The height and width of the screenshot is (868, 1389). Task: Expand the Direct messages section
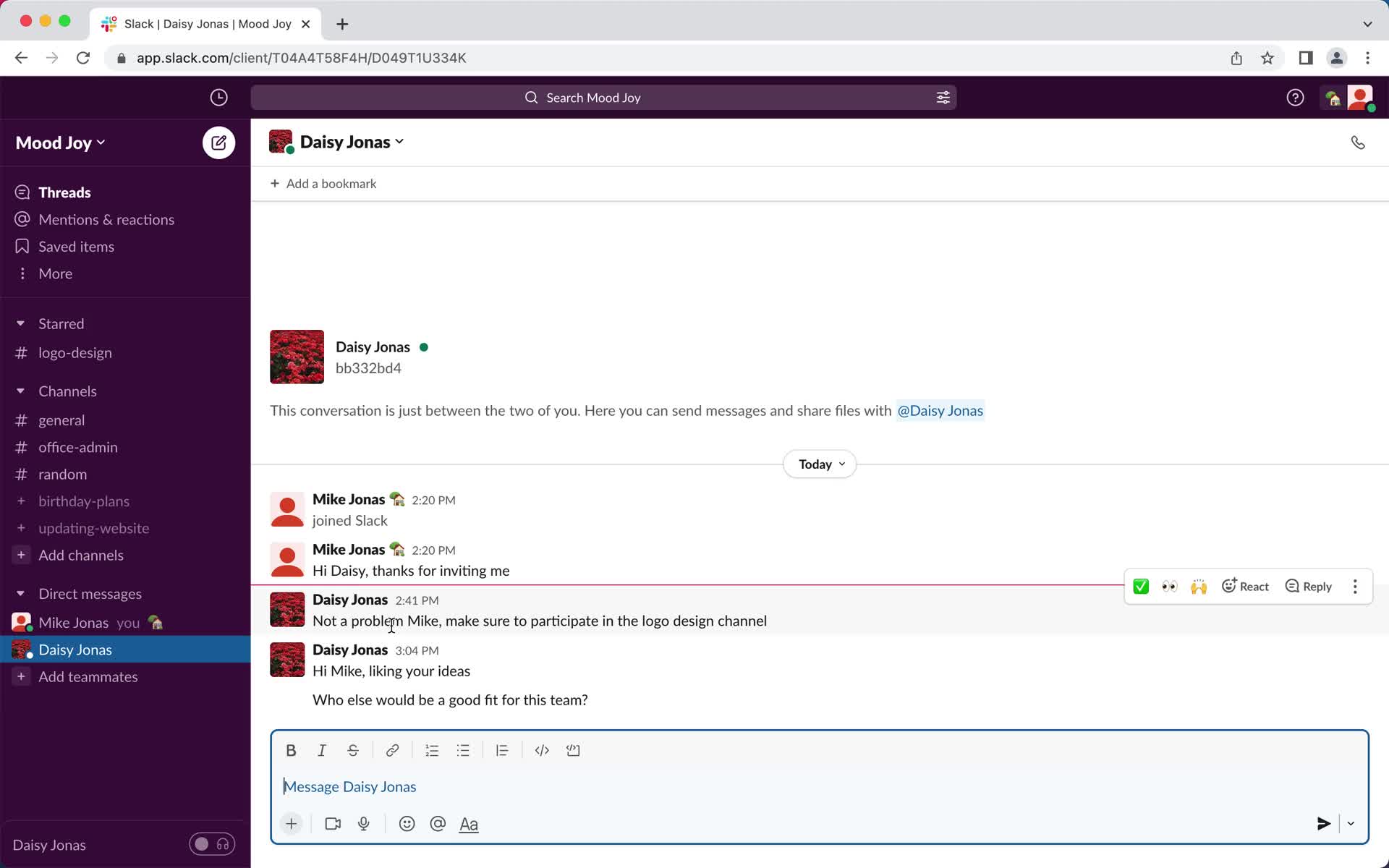click(x=21, y=593)
